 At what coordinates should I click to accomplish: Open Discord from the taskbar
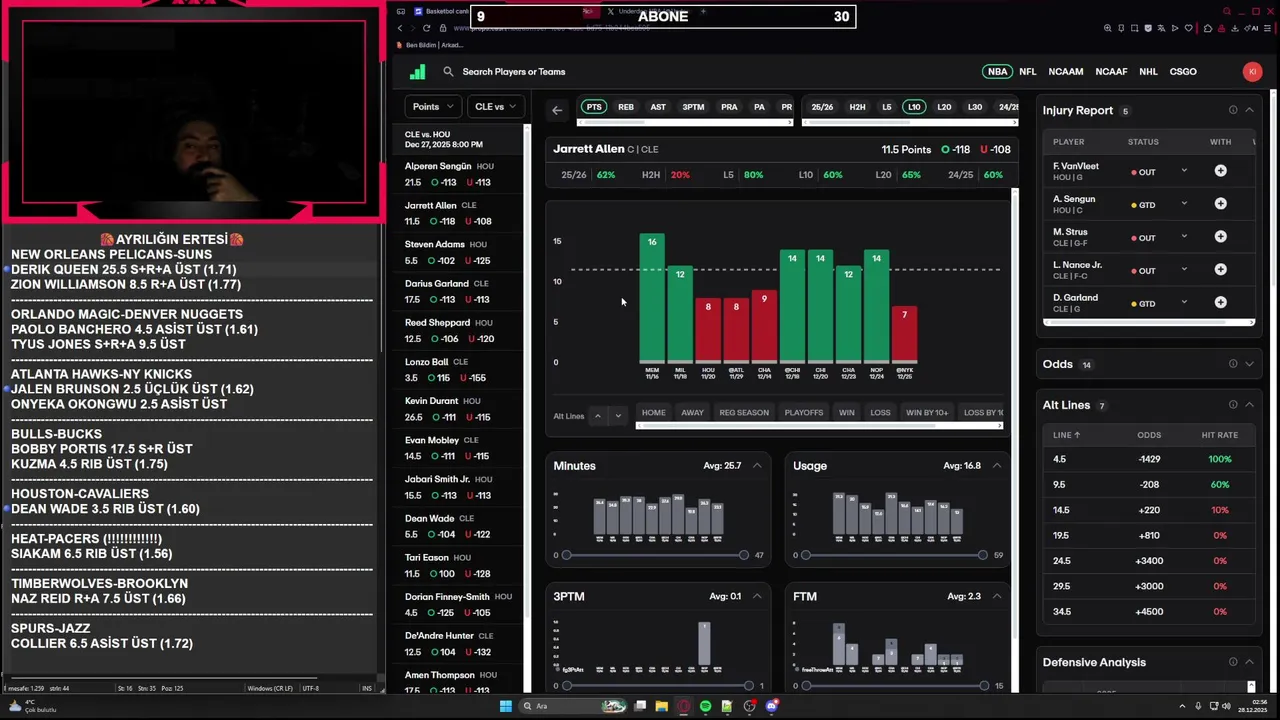(771, 706)
